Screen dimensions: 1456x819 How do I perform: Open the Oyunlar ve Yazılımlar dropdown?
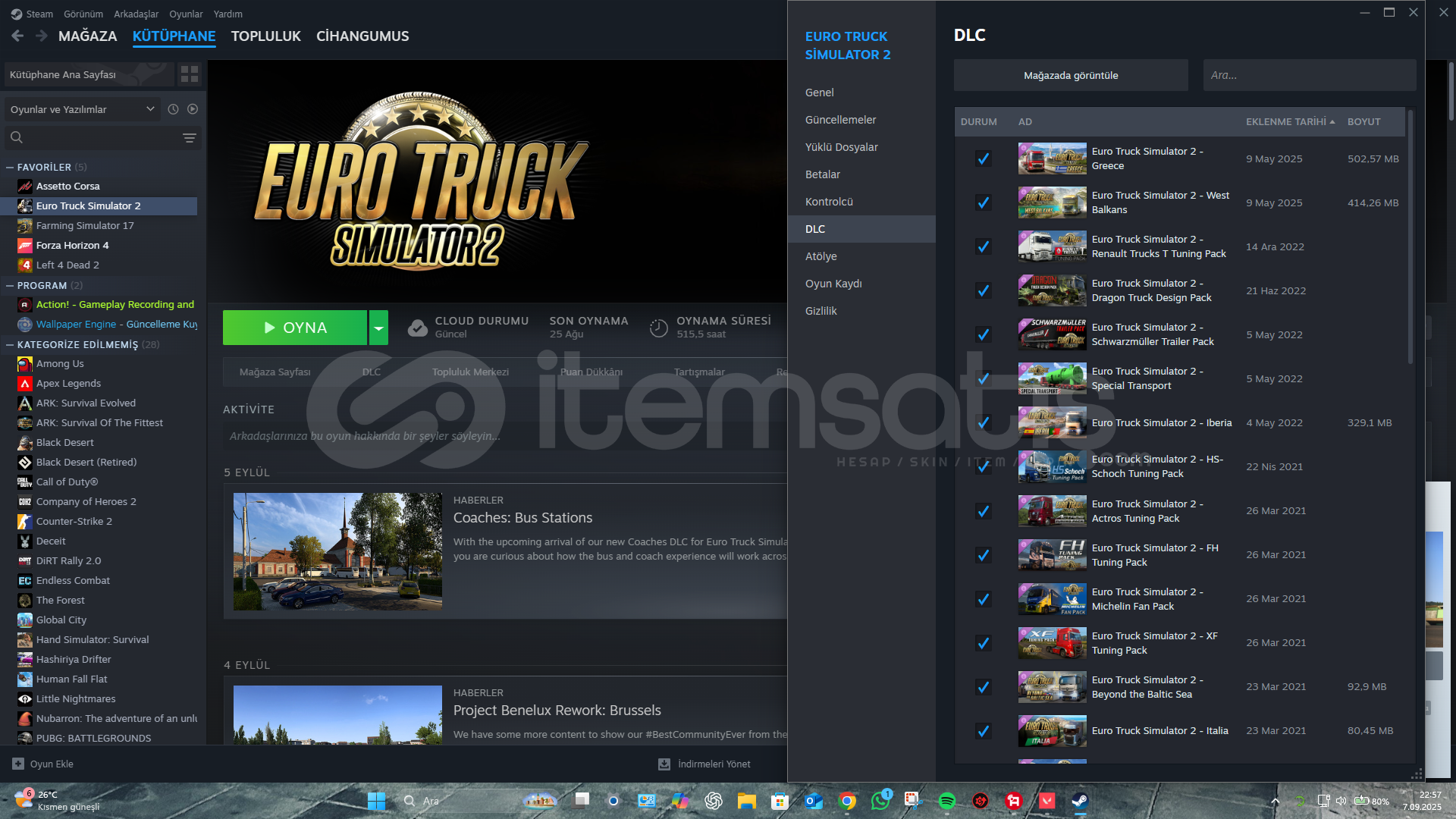pos(83,109)
